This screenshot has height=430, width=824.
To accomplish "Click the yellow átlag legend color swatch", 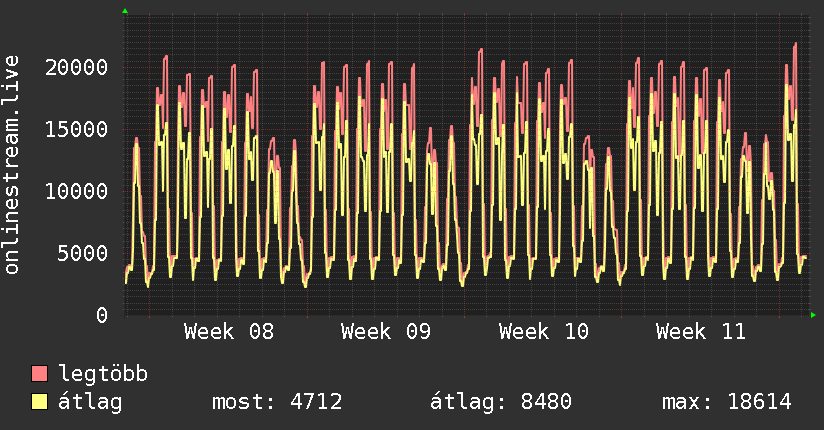I will (39, 402).
